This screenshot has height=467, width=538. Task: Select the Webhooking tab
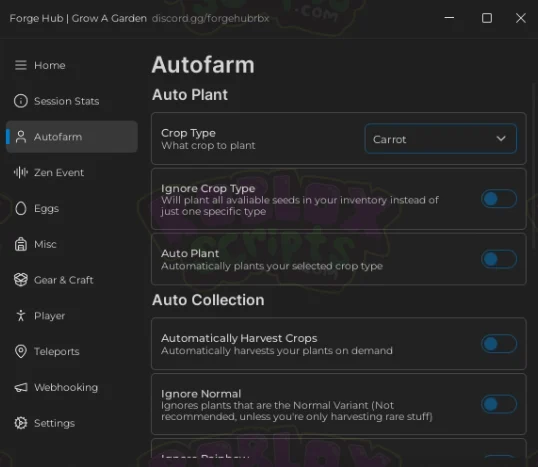[72, 387]
